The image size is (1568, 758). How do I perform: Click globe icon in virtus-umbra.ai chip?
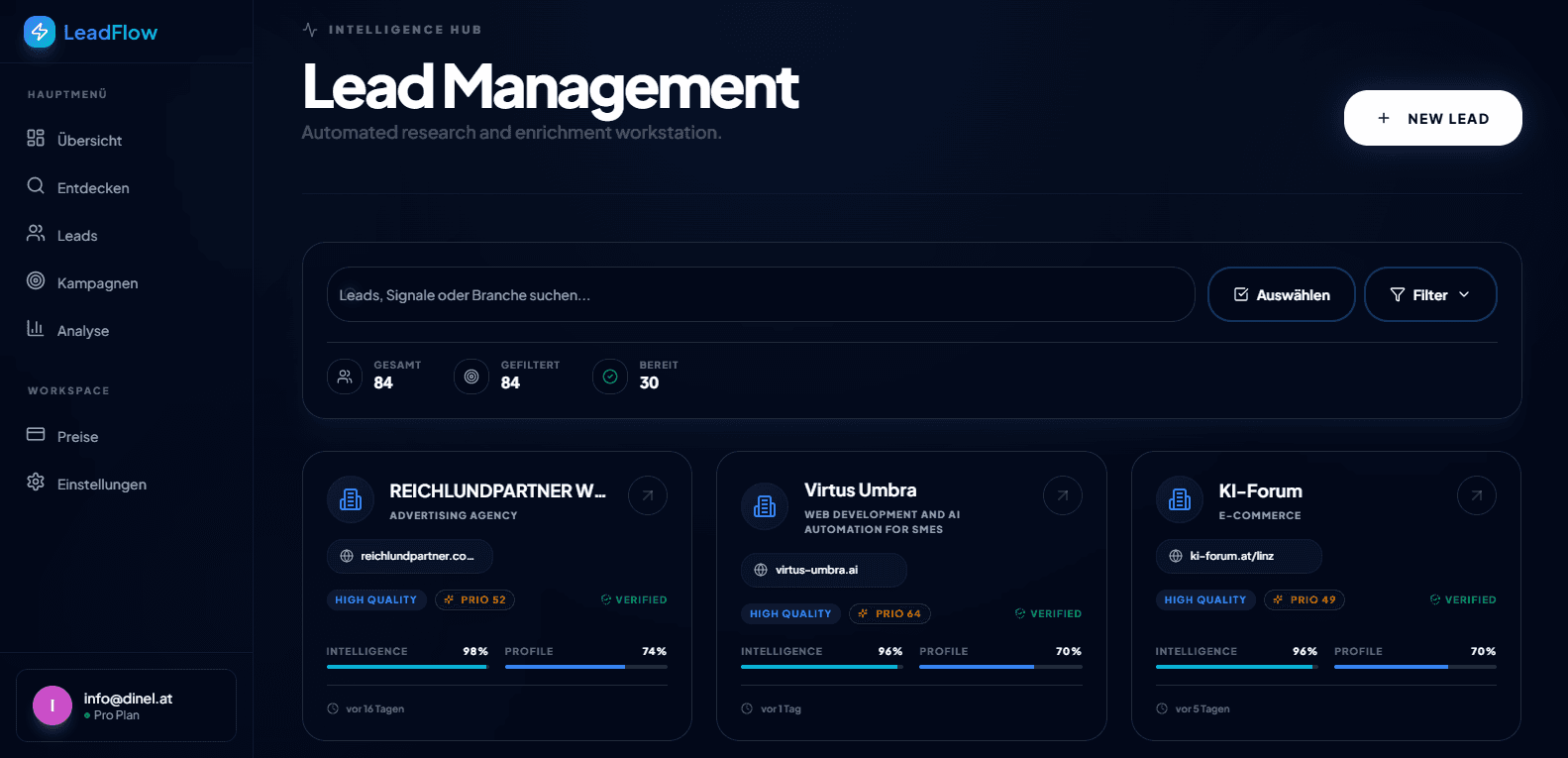761,570
